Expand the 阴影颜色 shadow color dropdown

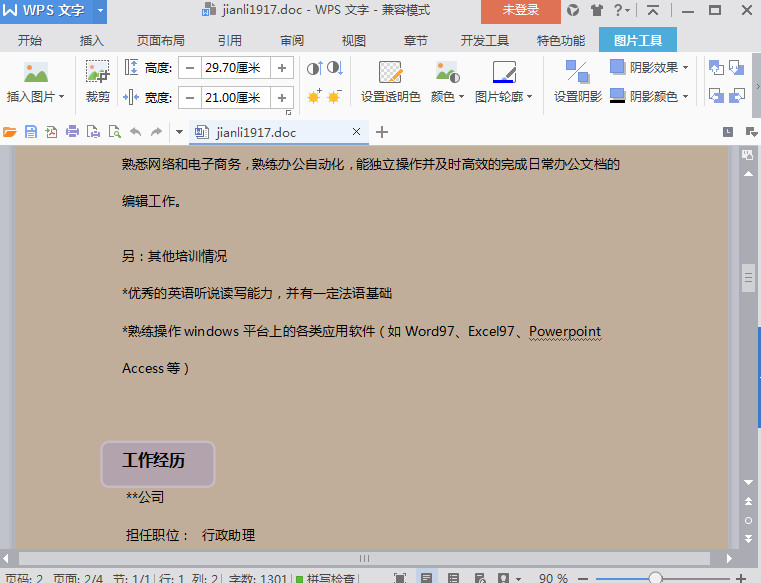(x=685, y=97)
